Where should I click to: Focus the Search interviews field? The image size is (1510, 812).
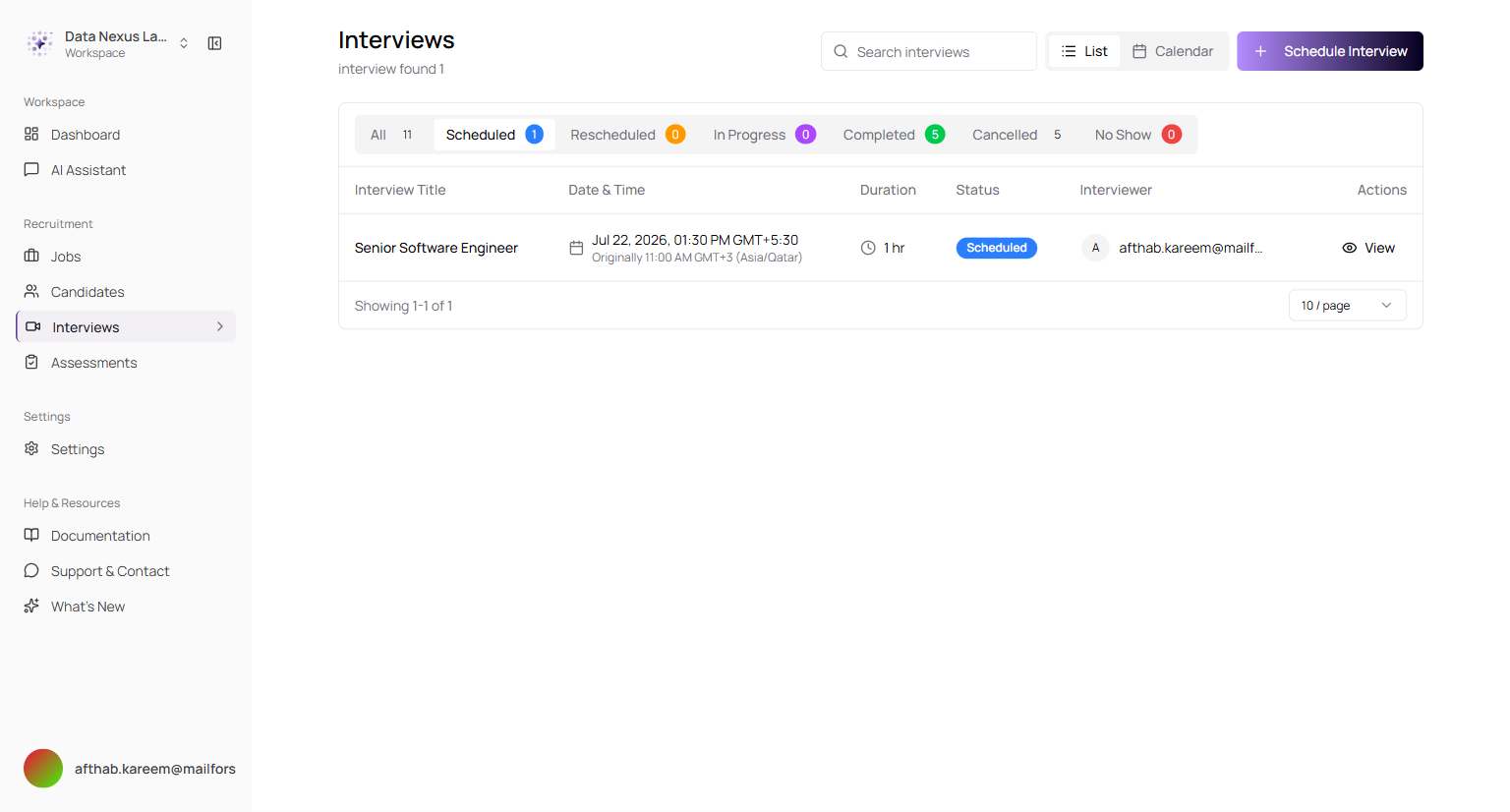click(x=929, y=51)
